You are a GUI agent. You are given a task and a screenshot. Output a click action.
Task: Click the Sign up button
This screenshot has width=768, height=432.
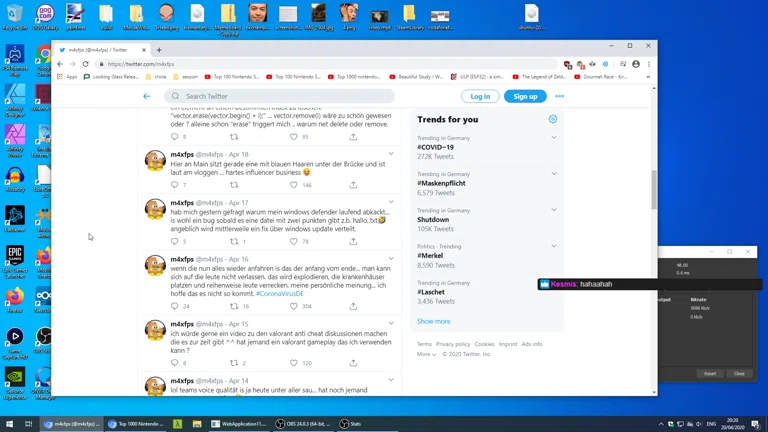pos(524,97)
